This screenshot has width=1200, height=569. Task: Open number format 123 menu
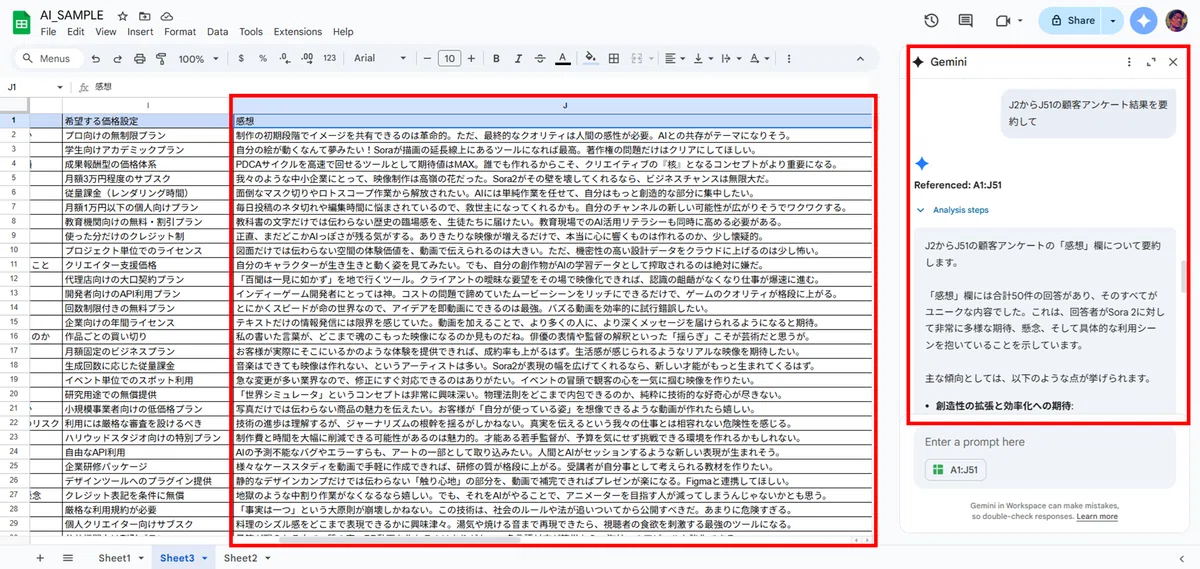[329, 58]
